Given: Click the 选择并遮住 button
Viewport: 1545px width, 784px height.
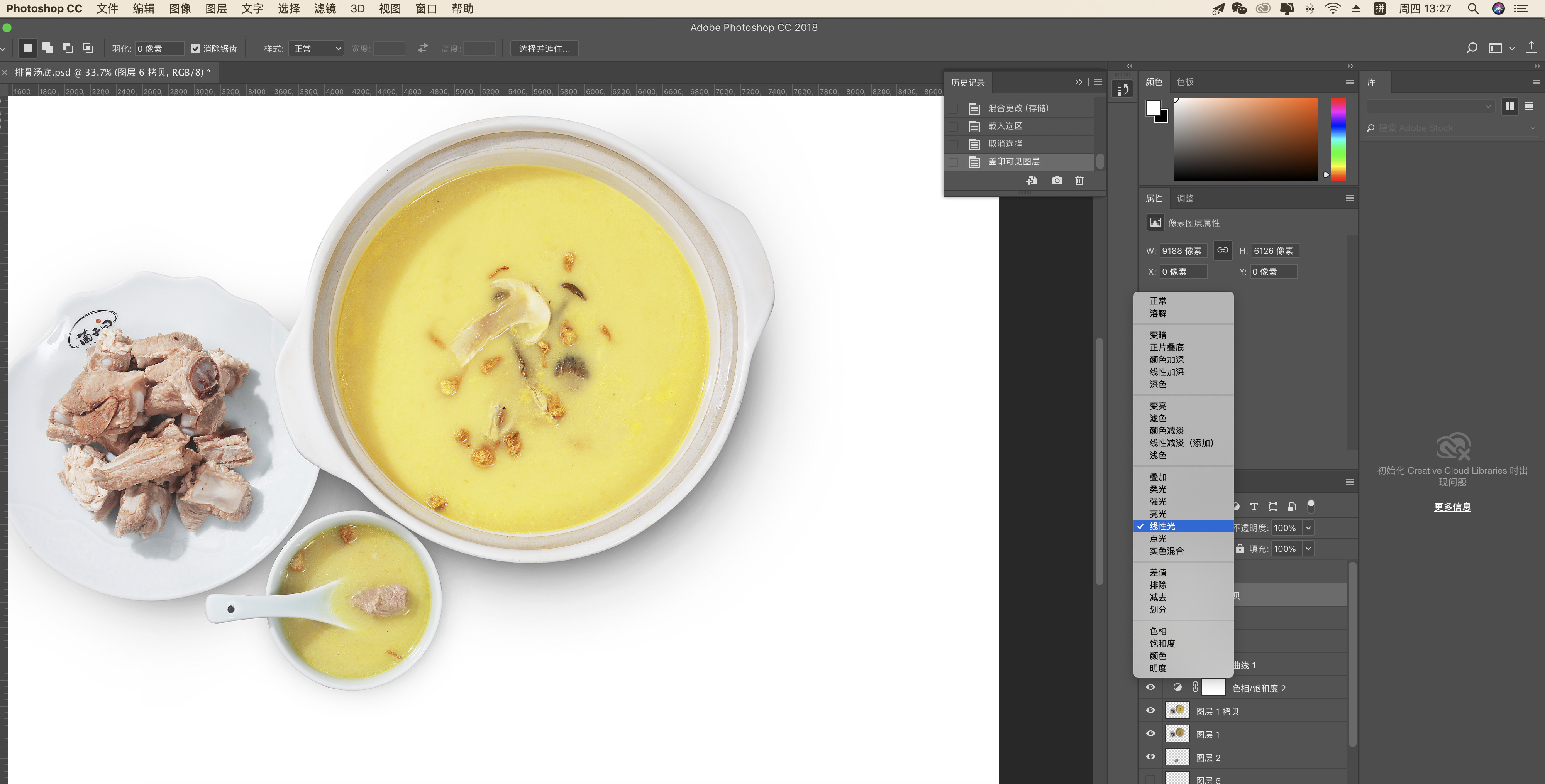Looking at the screenshot, I should [x=544, y=49].
